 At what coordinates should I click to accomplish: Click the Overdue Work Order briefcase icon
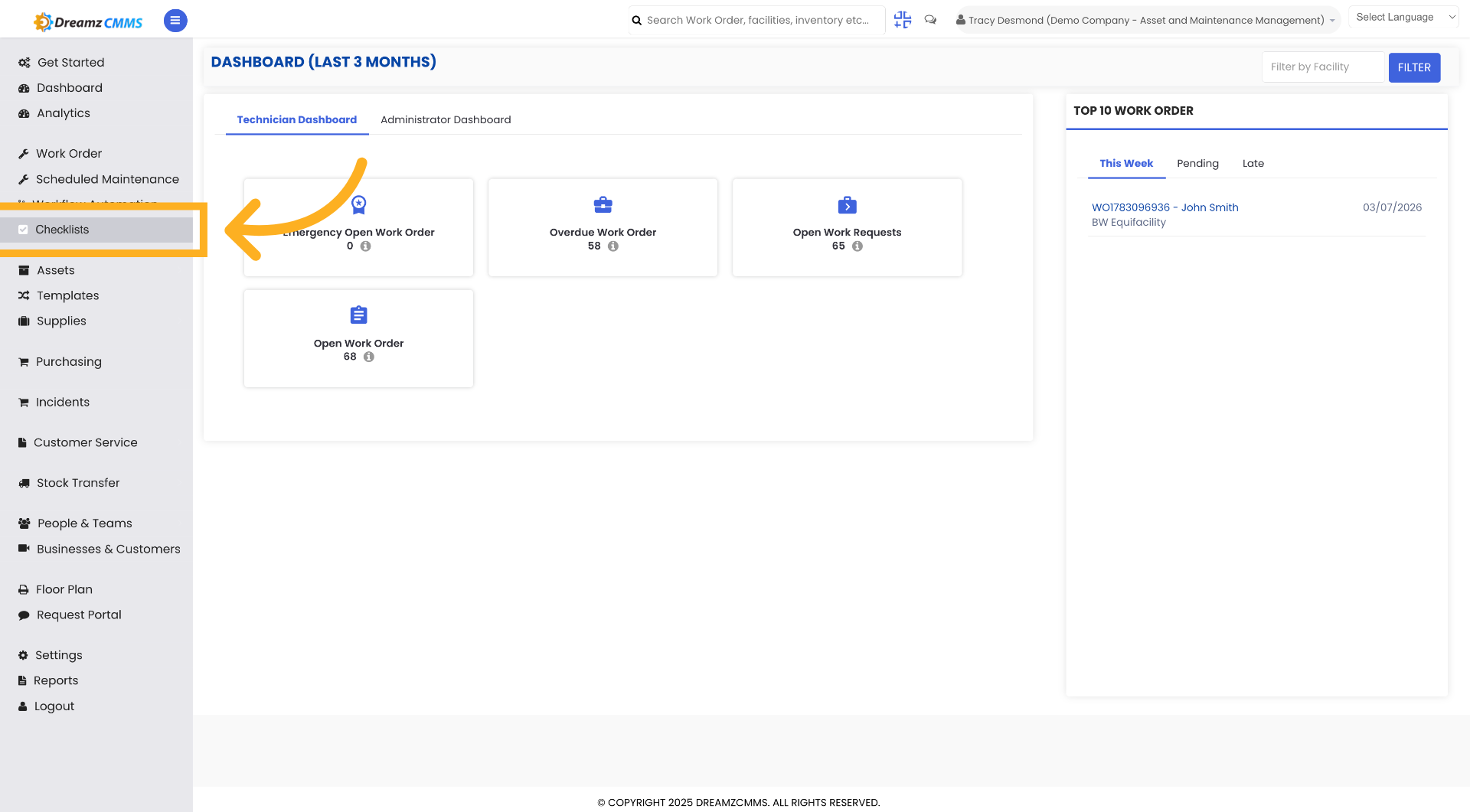click(603, 205)
